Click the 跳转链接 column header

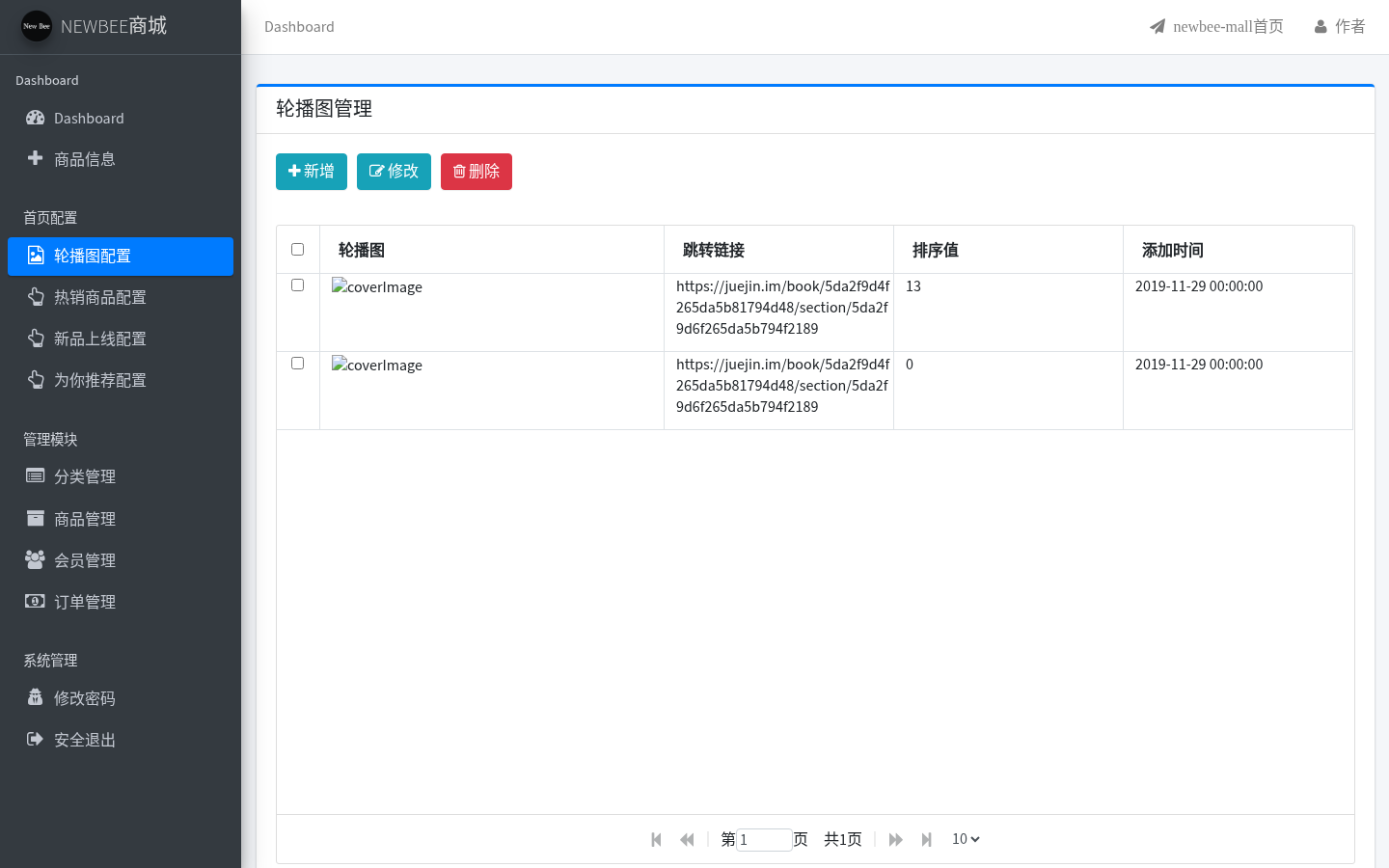pyautogui.click(x=778, y=250)
